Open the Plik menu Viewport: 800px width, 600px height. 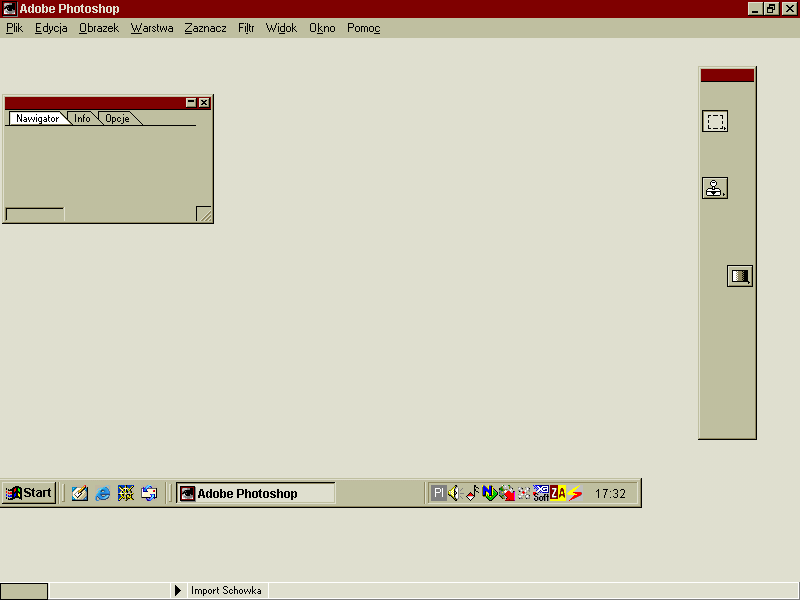tap(14, 28)
